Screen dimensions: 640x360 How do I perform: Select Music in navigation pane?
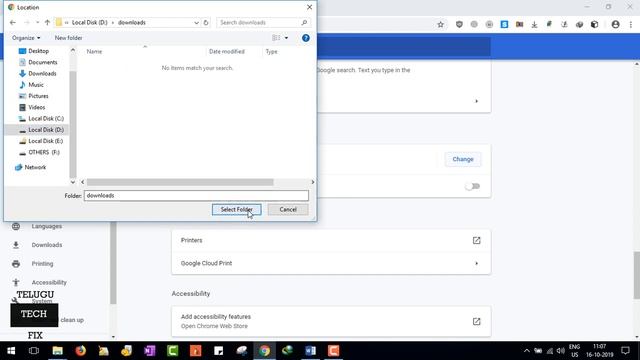[x=36, y=84]
